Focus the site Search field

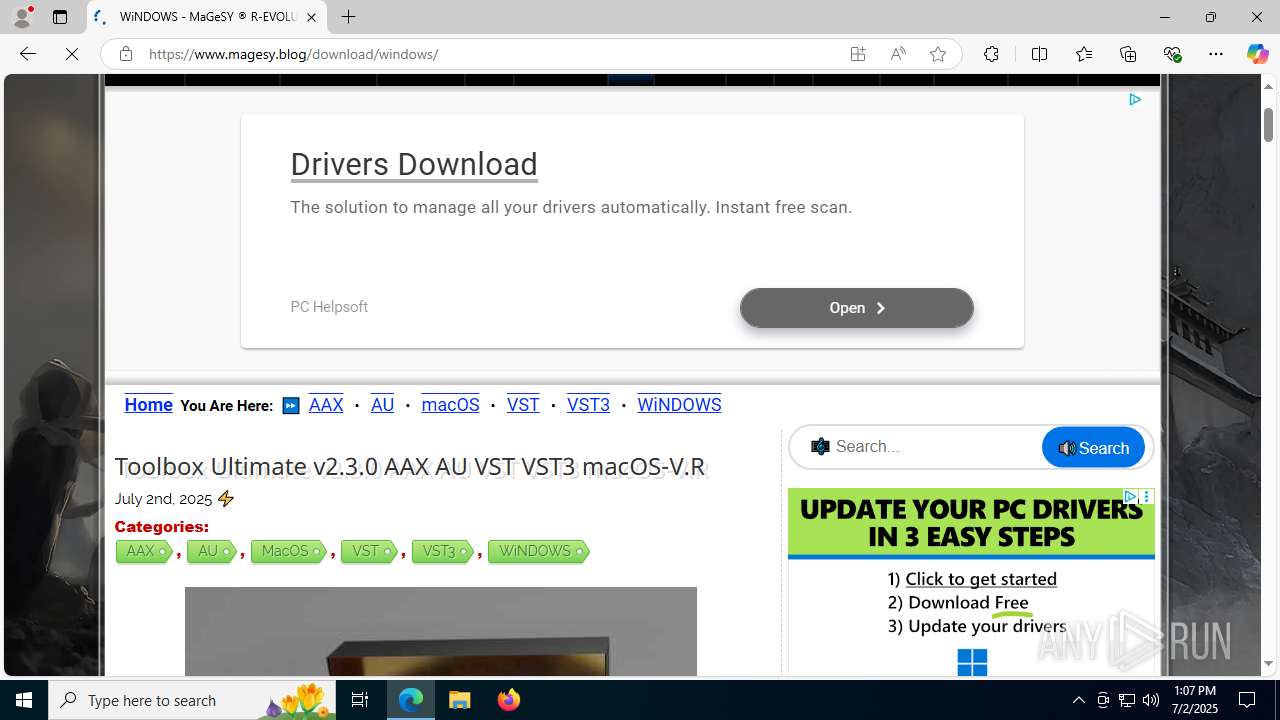pyautogui.click(x=925, y=447)
